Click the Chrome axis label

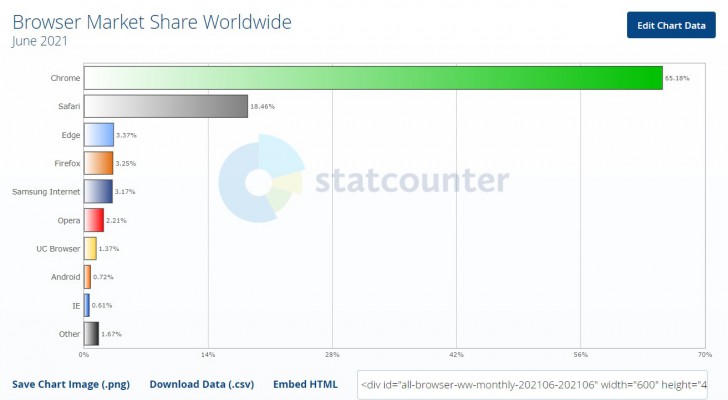[65, 78]
